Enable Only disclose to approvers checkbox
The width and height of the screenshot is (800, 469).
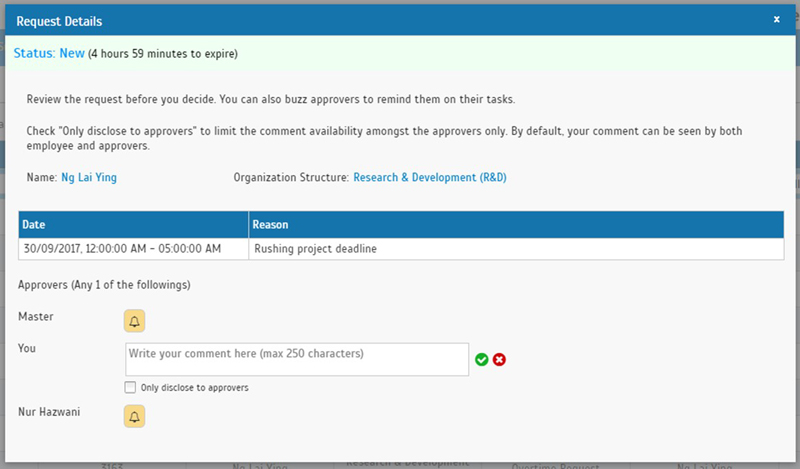tap(130, 387)
